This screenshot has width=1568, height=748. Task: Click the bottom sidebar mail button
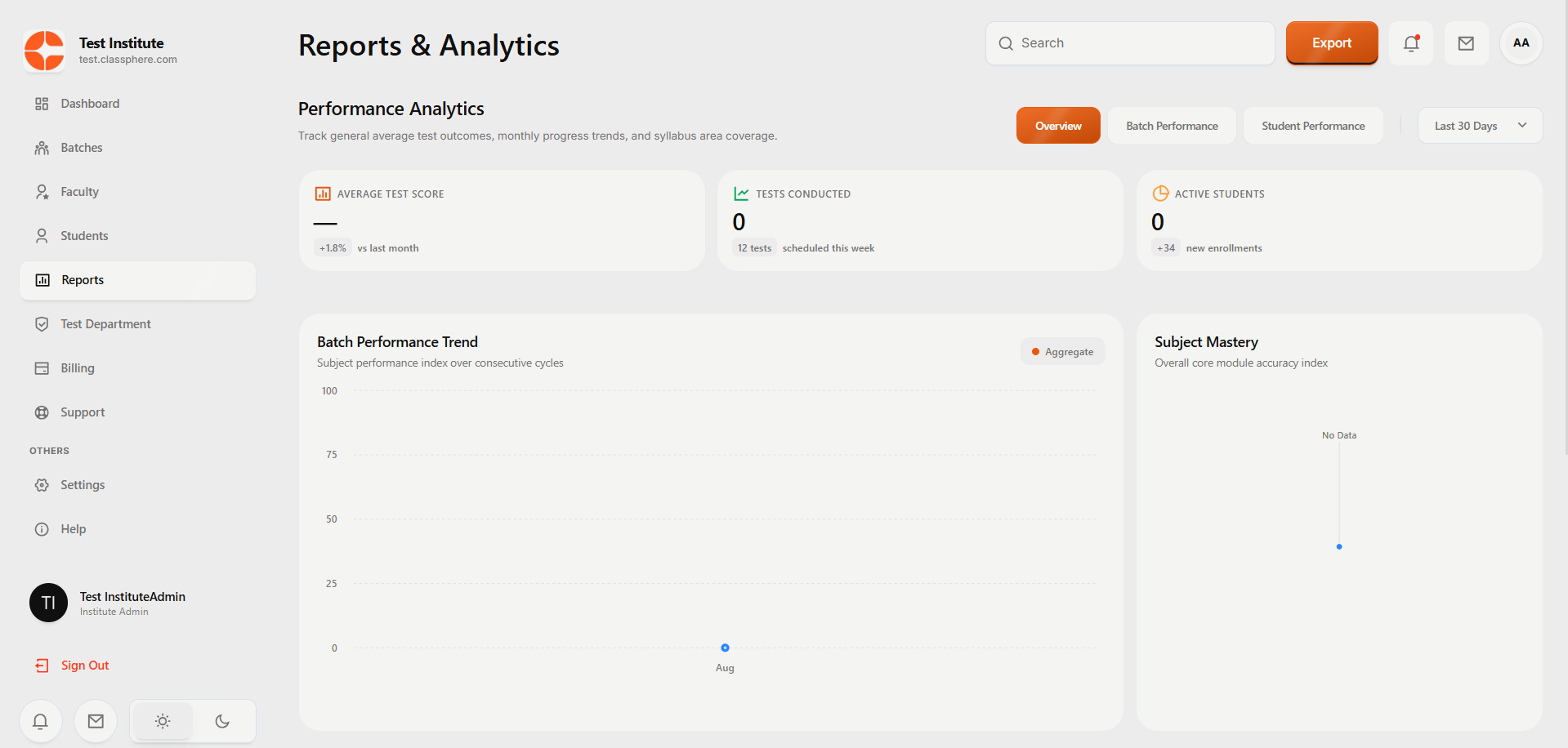point(96,721)
